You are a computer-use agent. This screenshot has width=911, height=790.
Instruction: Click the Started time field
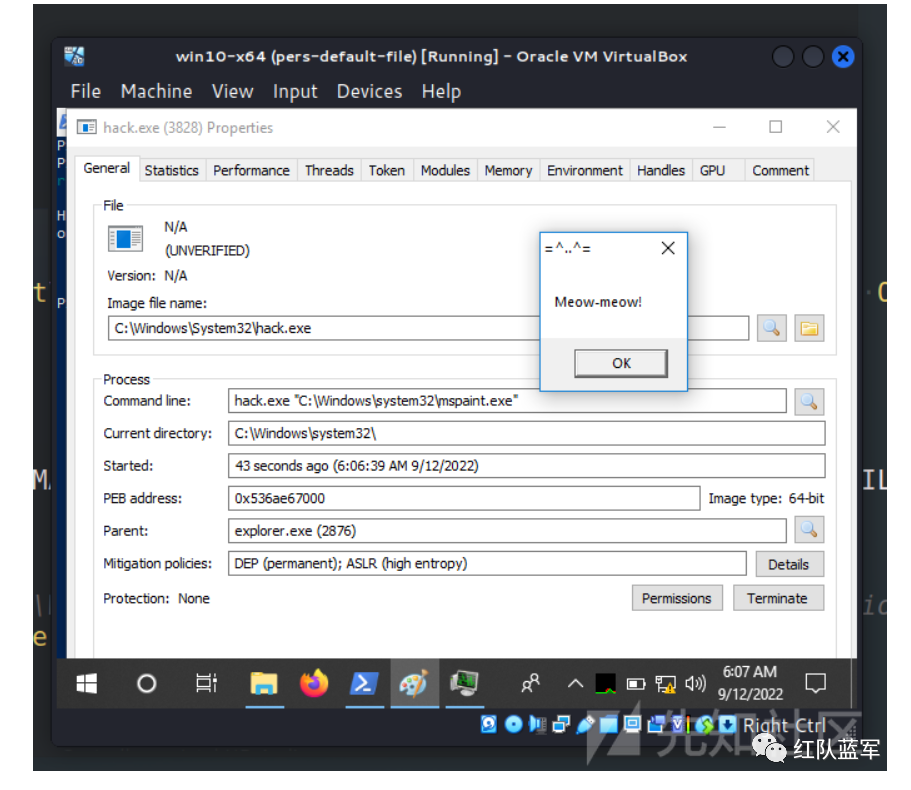(526, 466)
